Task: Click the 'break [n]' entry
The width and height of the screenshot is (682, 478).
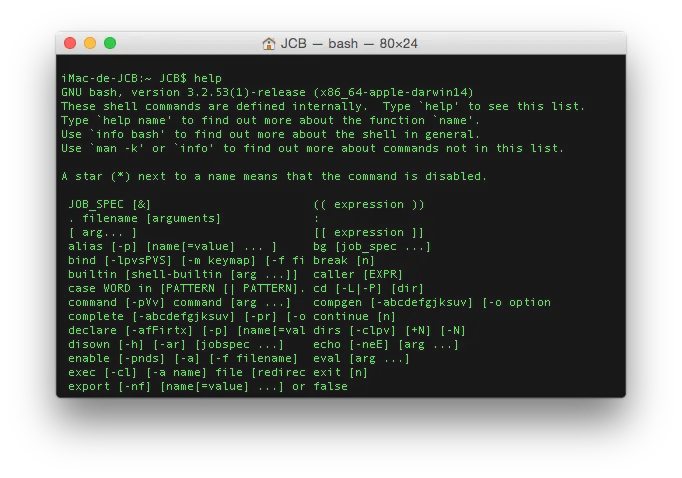Action: 344,260
